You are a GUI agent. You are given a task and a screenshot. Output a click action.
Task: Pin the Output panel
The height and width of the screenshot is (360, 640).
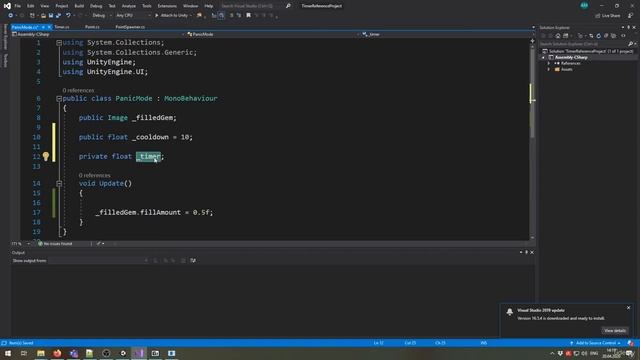(527, 253)
